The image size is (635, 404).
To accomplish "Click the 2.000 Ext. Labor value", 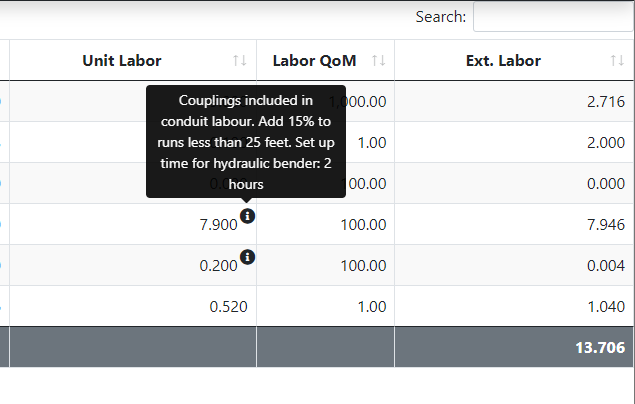I will click(x=606, y=143).
